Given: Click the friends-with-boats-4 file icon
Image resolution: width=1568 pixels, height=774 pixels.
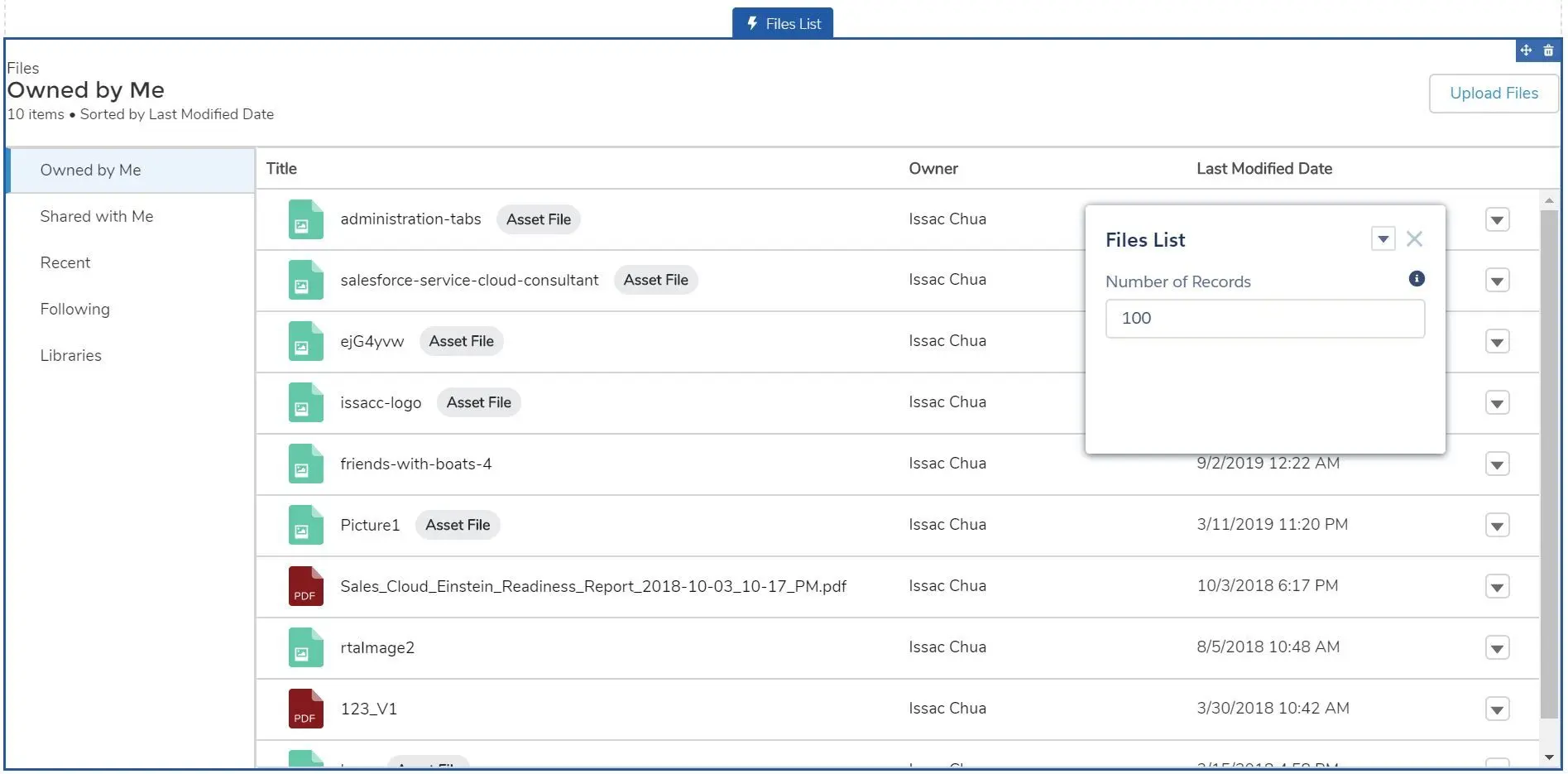Looking at the screenshot, I should (x=305, y=464).
